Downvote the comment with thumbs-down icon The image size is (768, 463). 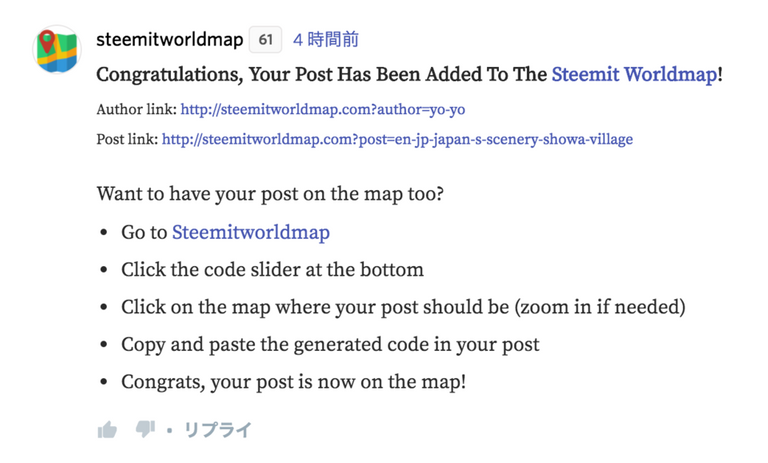click(x=145, y=429)
